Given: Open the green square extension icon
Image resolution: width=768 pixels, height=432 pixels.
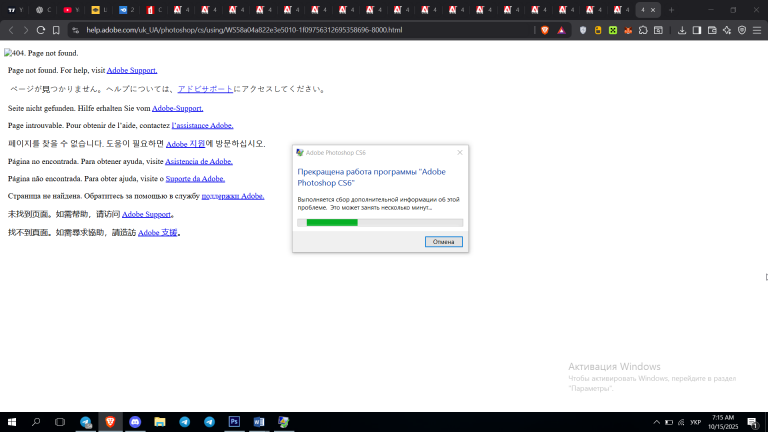Looking at the screenshot, I should point(613,30).
